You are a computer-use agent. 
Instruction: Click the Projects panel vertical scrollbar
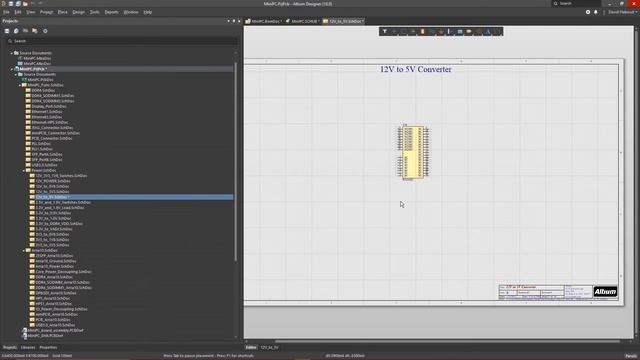(x=236, y=161)
